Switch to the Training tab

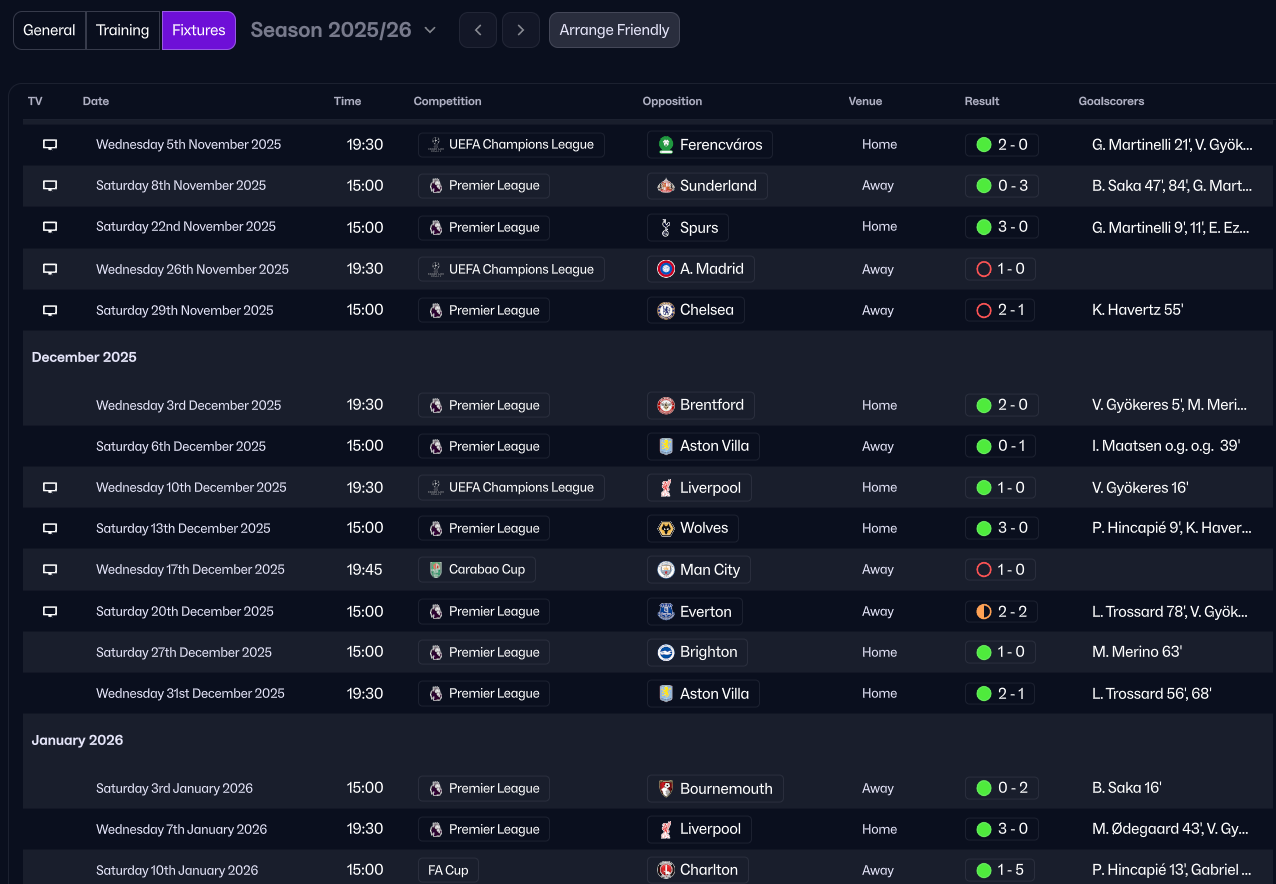[x=123, y=30]
